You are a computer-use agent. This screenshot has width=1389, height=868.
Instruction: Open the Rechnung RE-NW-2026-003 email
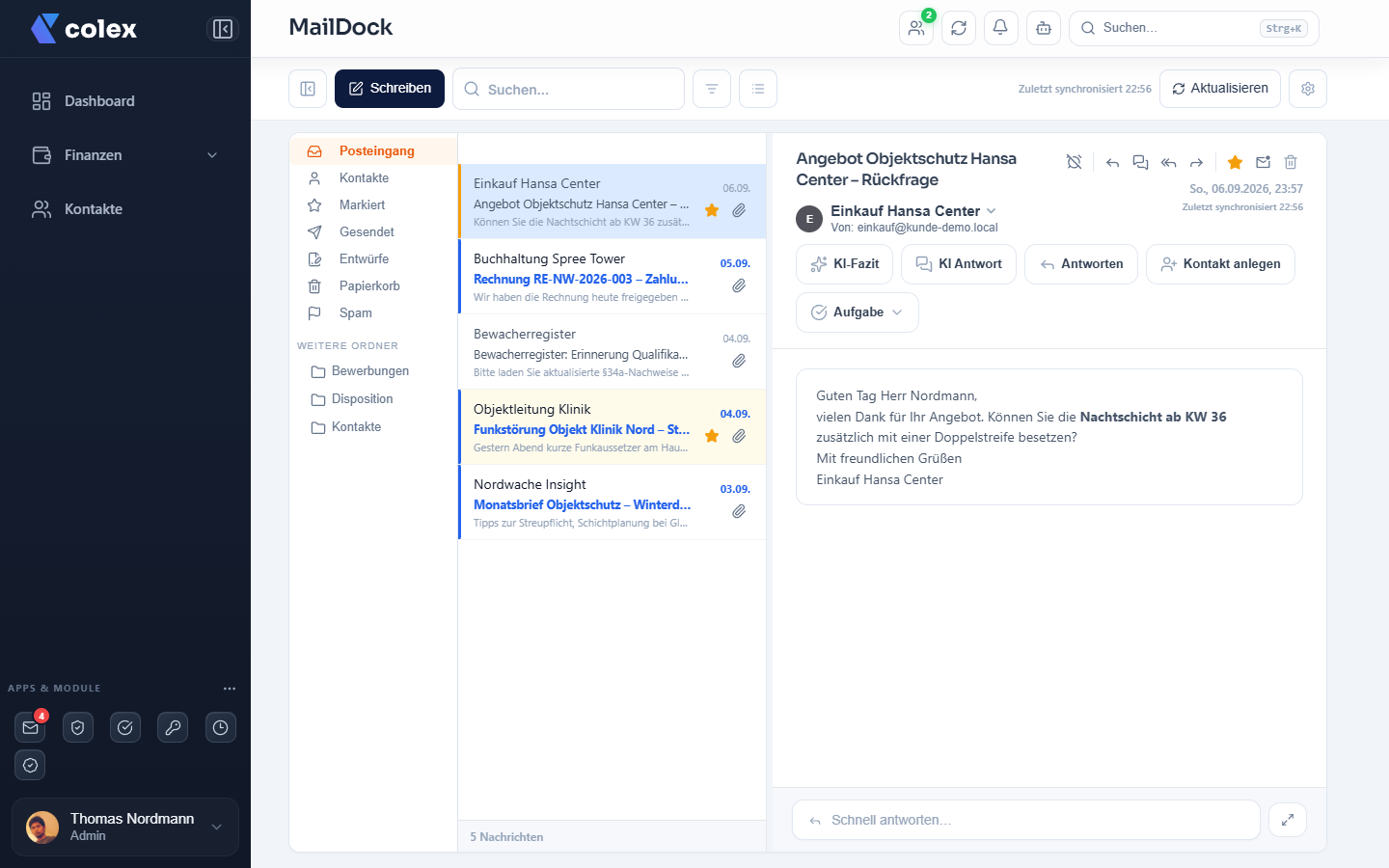(x=613, y=277)
